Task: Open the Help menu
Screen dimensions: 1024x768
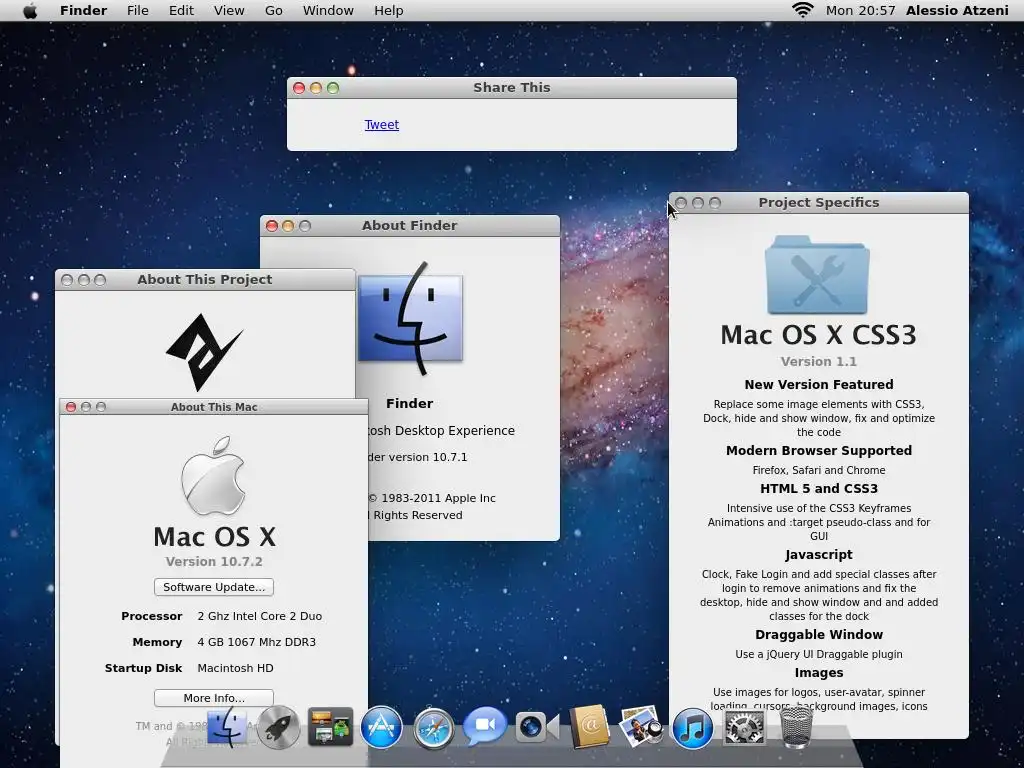Action: pos(388,10)
